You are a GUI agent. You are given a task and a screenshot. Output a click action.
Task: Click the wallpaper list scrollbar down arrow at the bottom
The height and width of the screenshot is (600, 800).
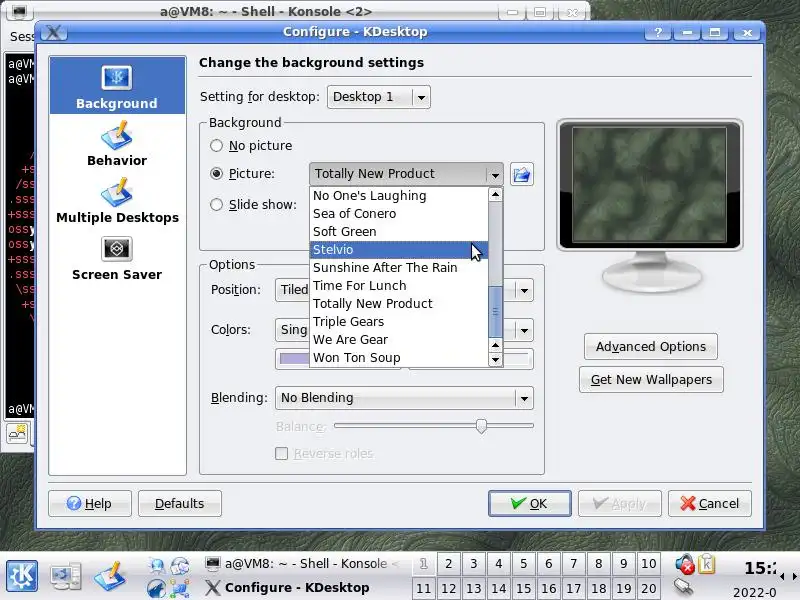coord(495,360)
